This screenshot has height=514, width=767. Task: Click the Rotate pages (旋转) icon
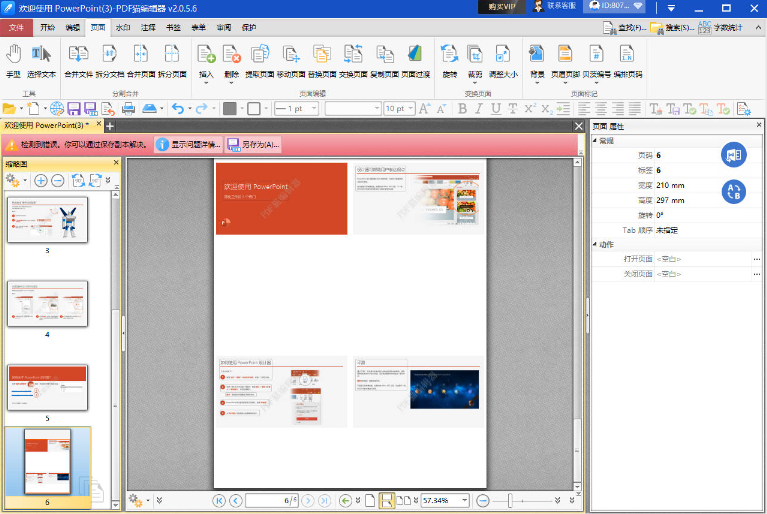[449, 59]
